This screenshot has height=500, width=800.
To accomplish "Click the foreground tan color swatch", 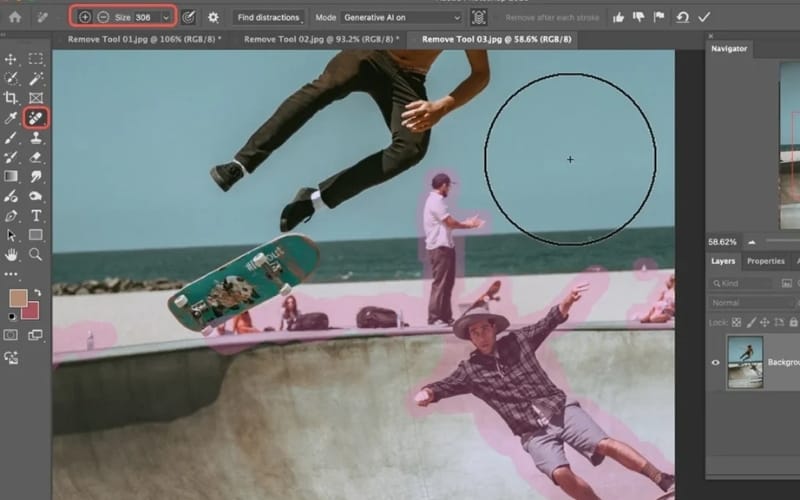I will (x=18, y=298).
